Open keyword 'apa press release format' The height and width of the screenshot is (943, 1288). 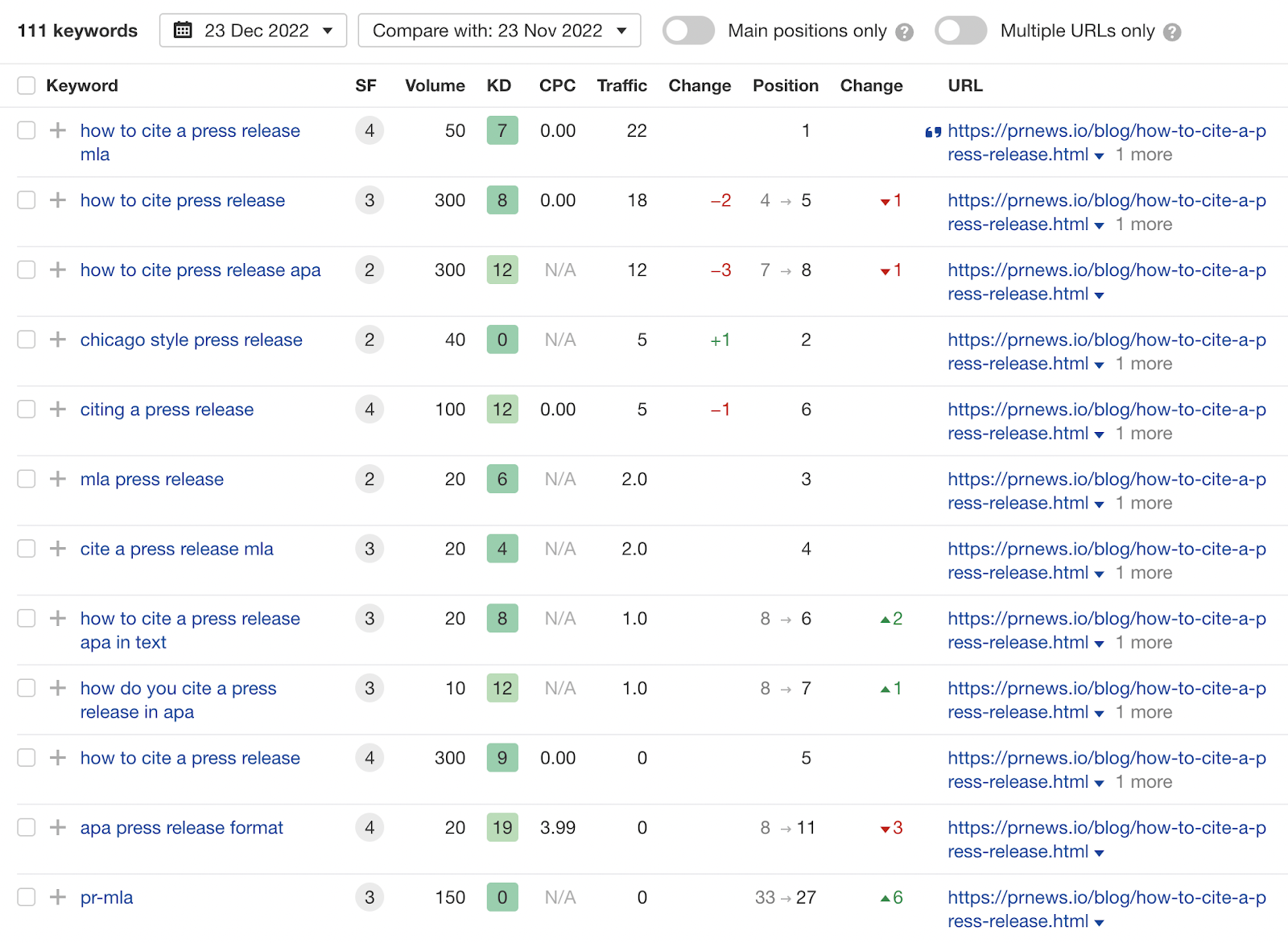point(182,828)
